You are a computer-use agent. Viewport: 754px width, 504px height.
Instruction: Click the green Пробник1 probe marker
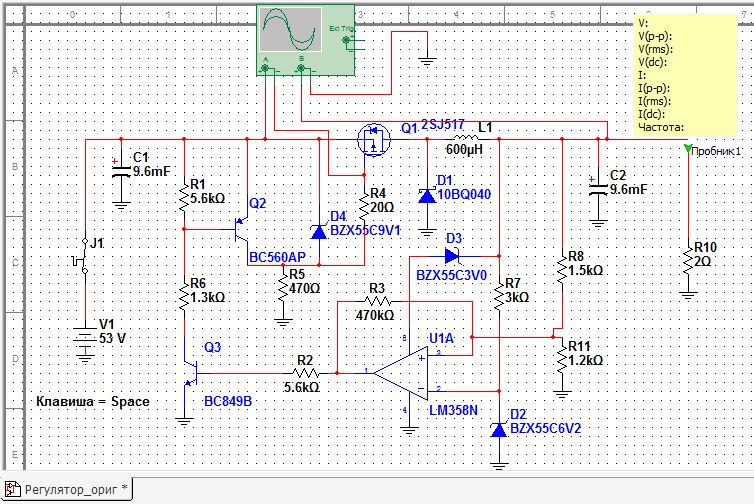coord(688,150)
